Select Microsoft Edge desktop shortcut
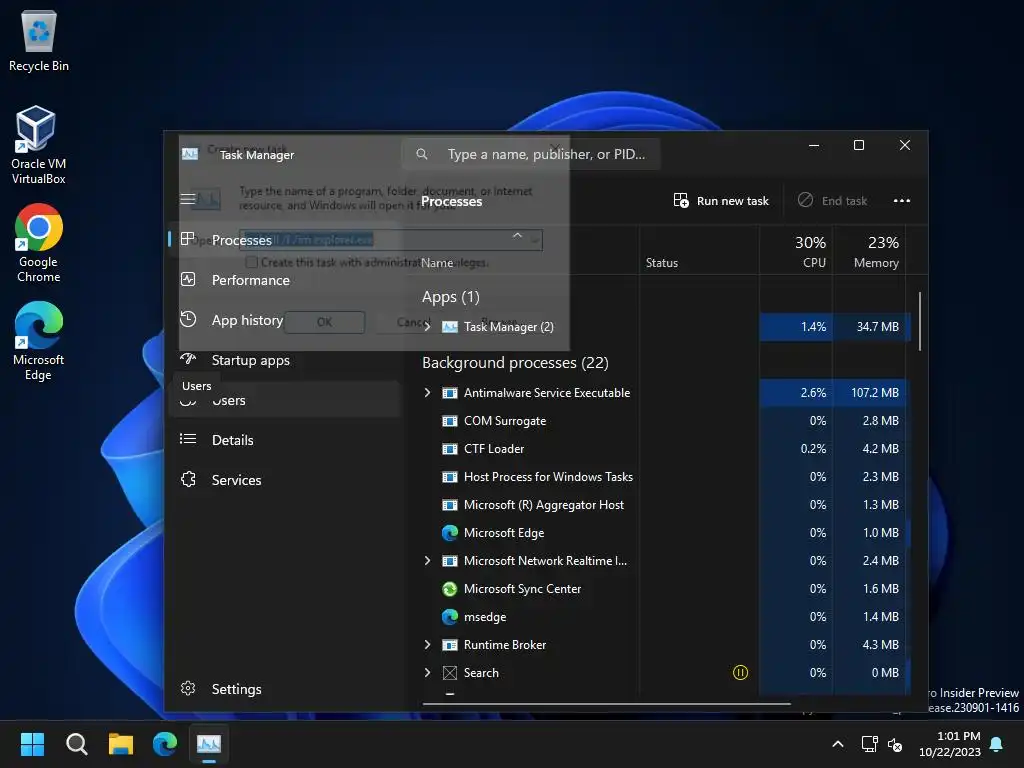The image size is (1024, 768). 39,341
